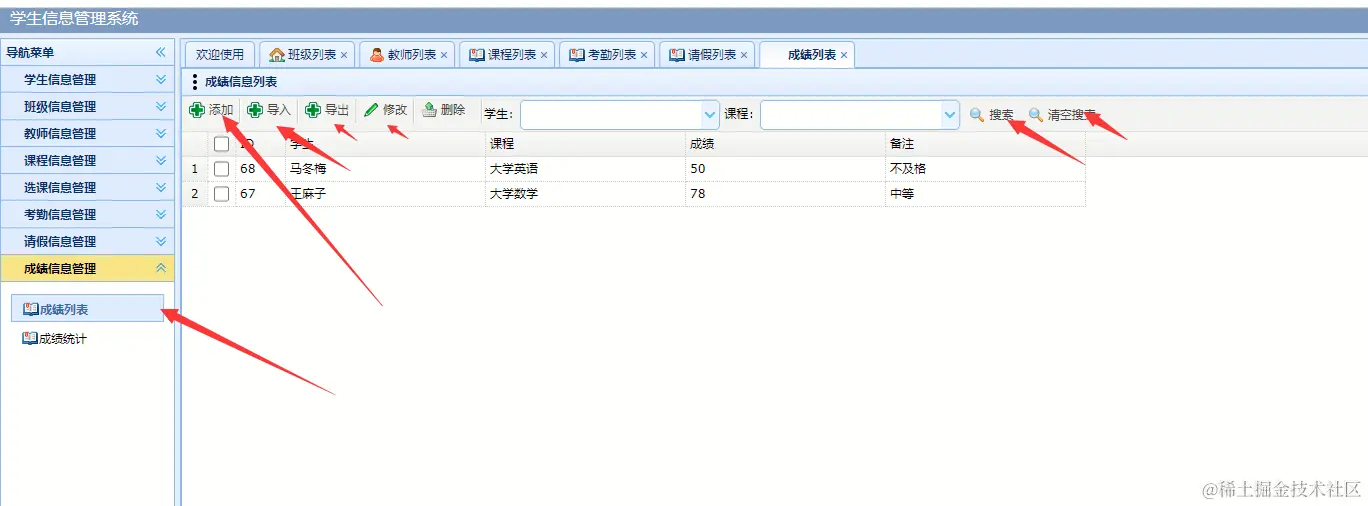This screenshot has height=506, width=1368.
Task: Expand 学生信息管理 menu section
Action: tap(160, 79)
